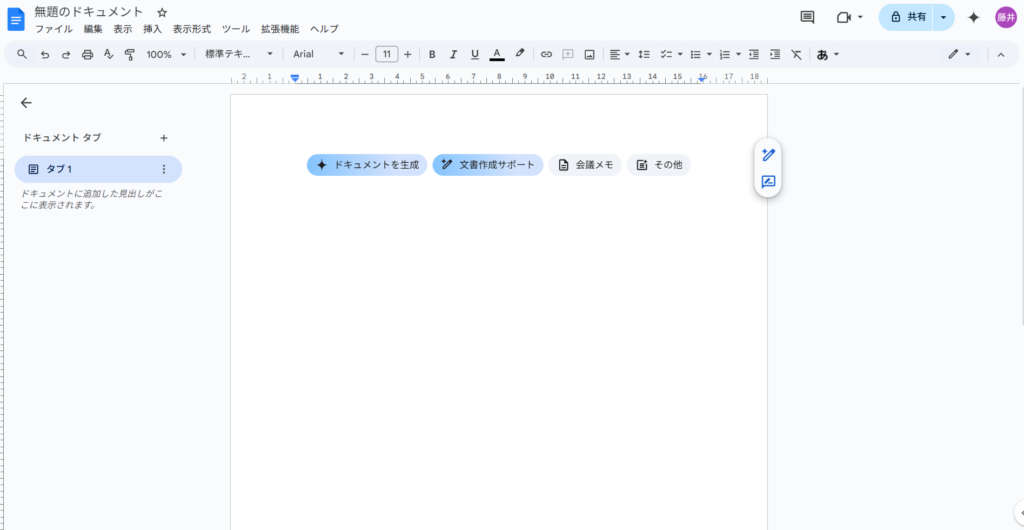The height and width of the screenshot is (530, 1024).
Task: Click the floating suggest edits icon
Action: (768, 182)
